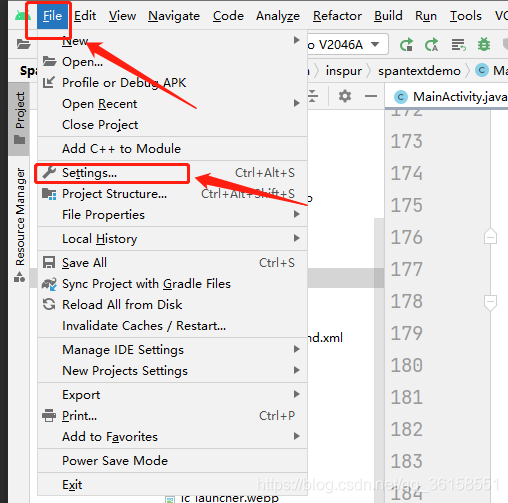Screen dimensions: 508x503
Task: Open the Edit menu
Action: tap(85, 16)
